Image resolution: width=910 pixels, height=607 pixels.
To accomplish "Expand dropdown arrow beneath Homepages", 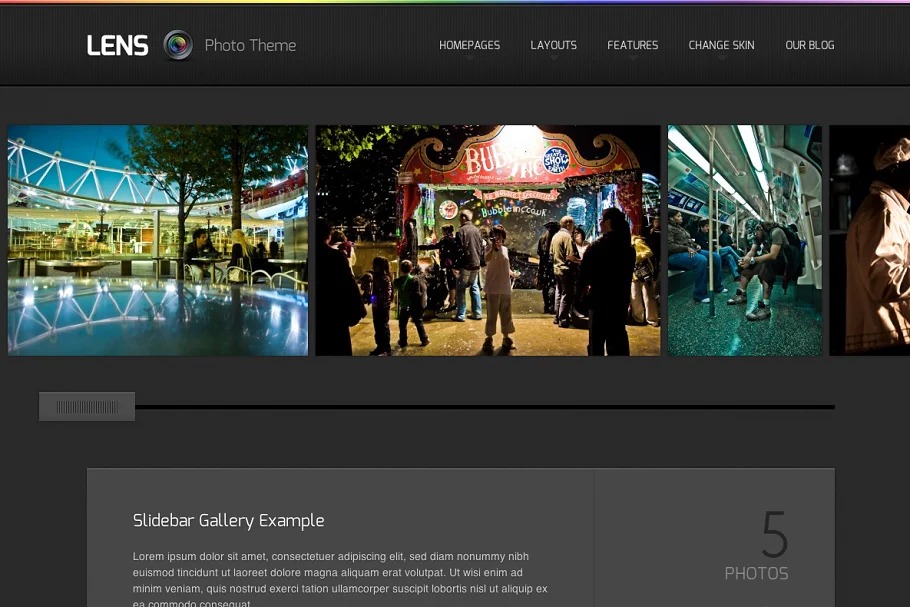I will pyautogui.click(x=469, y=59).
